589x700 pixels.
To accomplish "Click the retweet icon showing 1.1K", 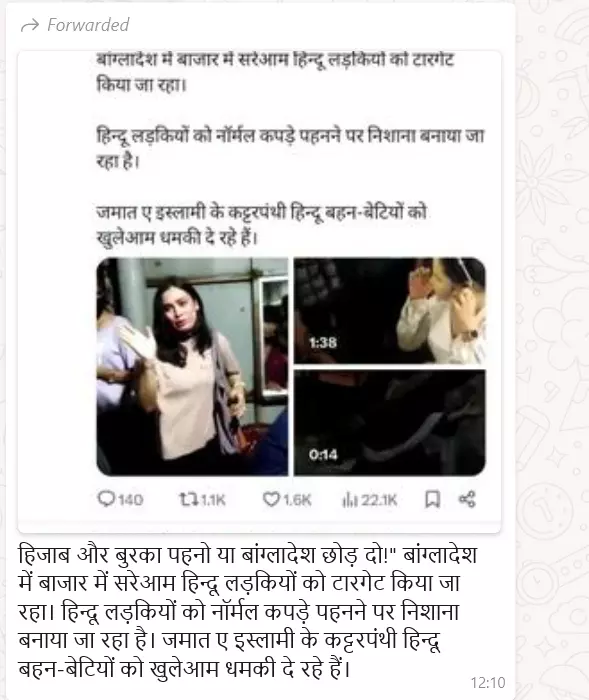I will 188,499.
